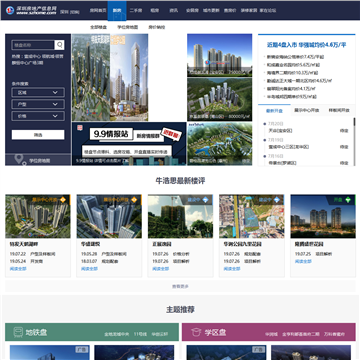Open 家在论坛 in the top navigation

pos(268,10)
